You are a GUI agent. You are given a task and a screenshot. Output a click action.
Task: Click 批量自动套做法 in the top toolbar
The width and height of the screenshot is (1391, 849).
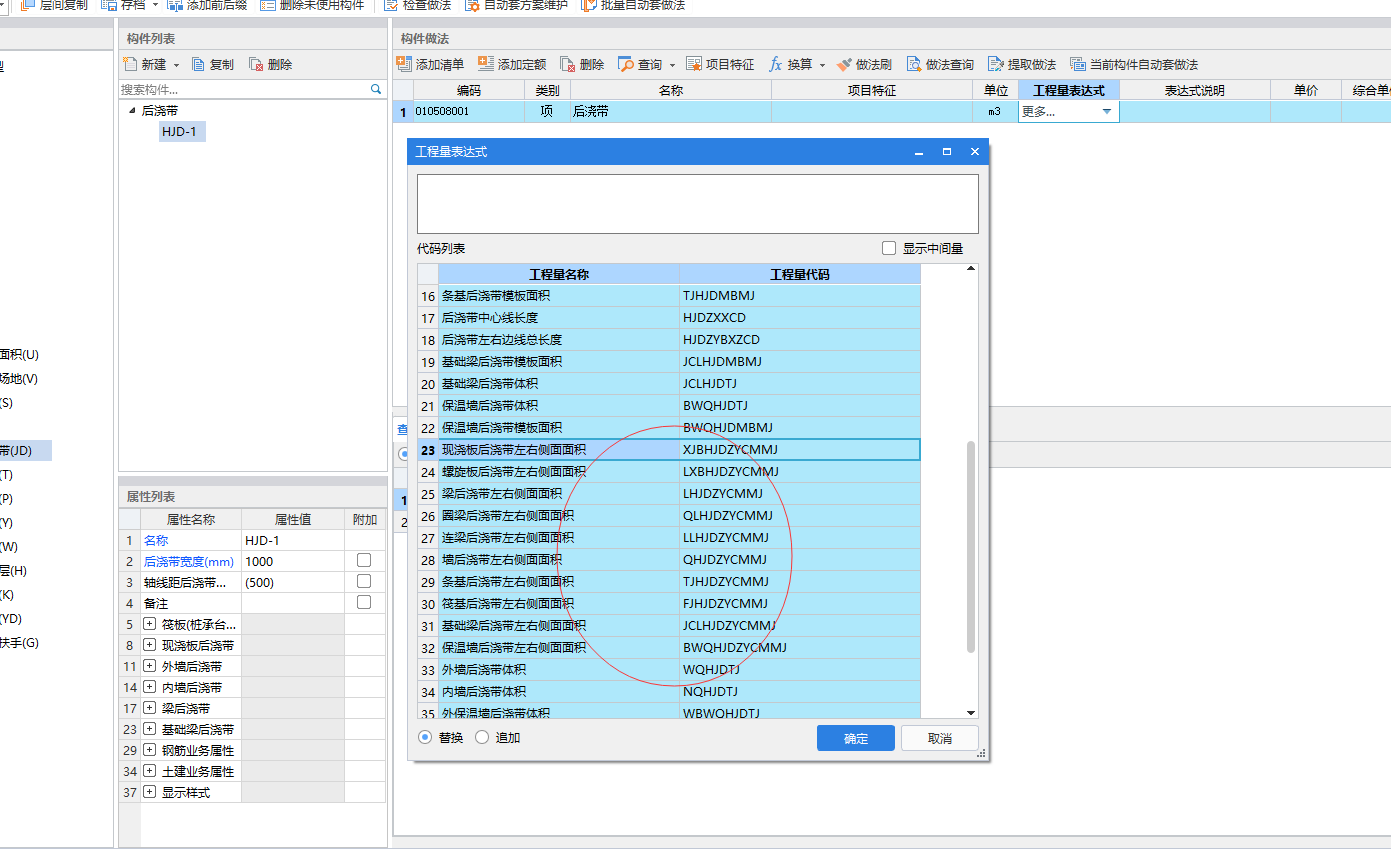[x=633, y=5]
